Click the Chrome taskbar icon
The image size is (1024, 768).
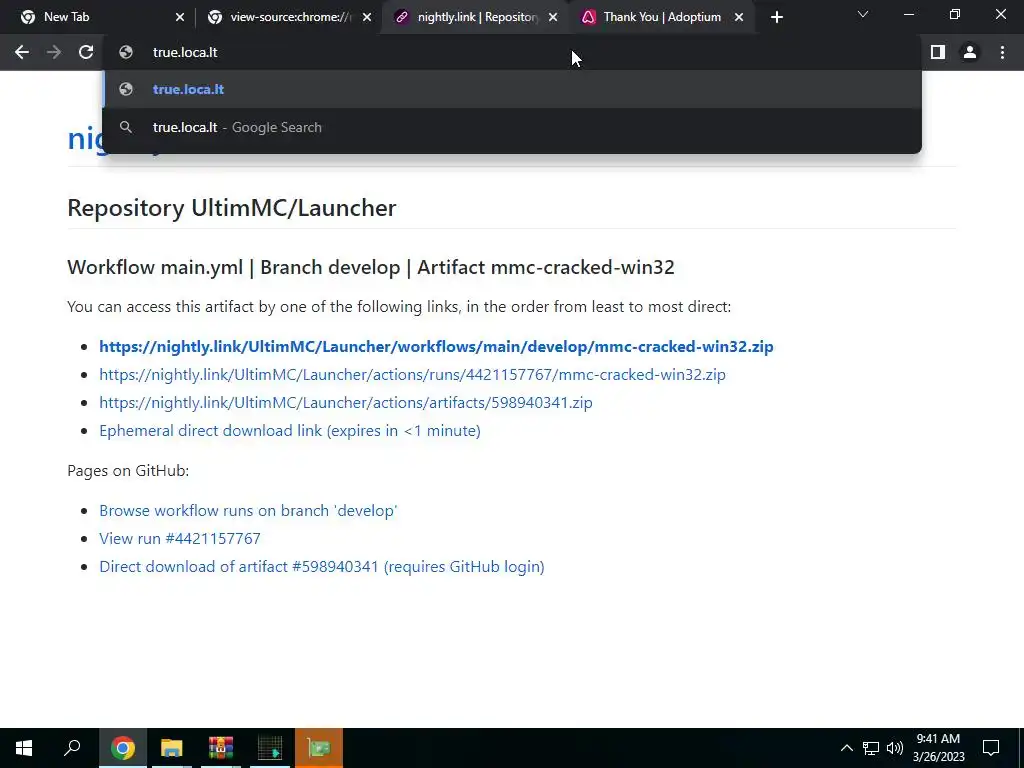122,748
